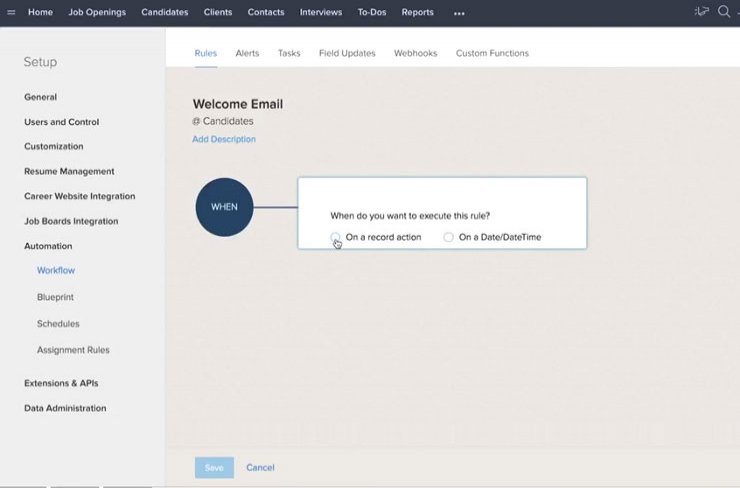Open Workflow under Automation
This screenshot has width=740, height=488.
pyautogui.click(x=56, y=271)
